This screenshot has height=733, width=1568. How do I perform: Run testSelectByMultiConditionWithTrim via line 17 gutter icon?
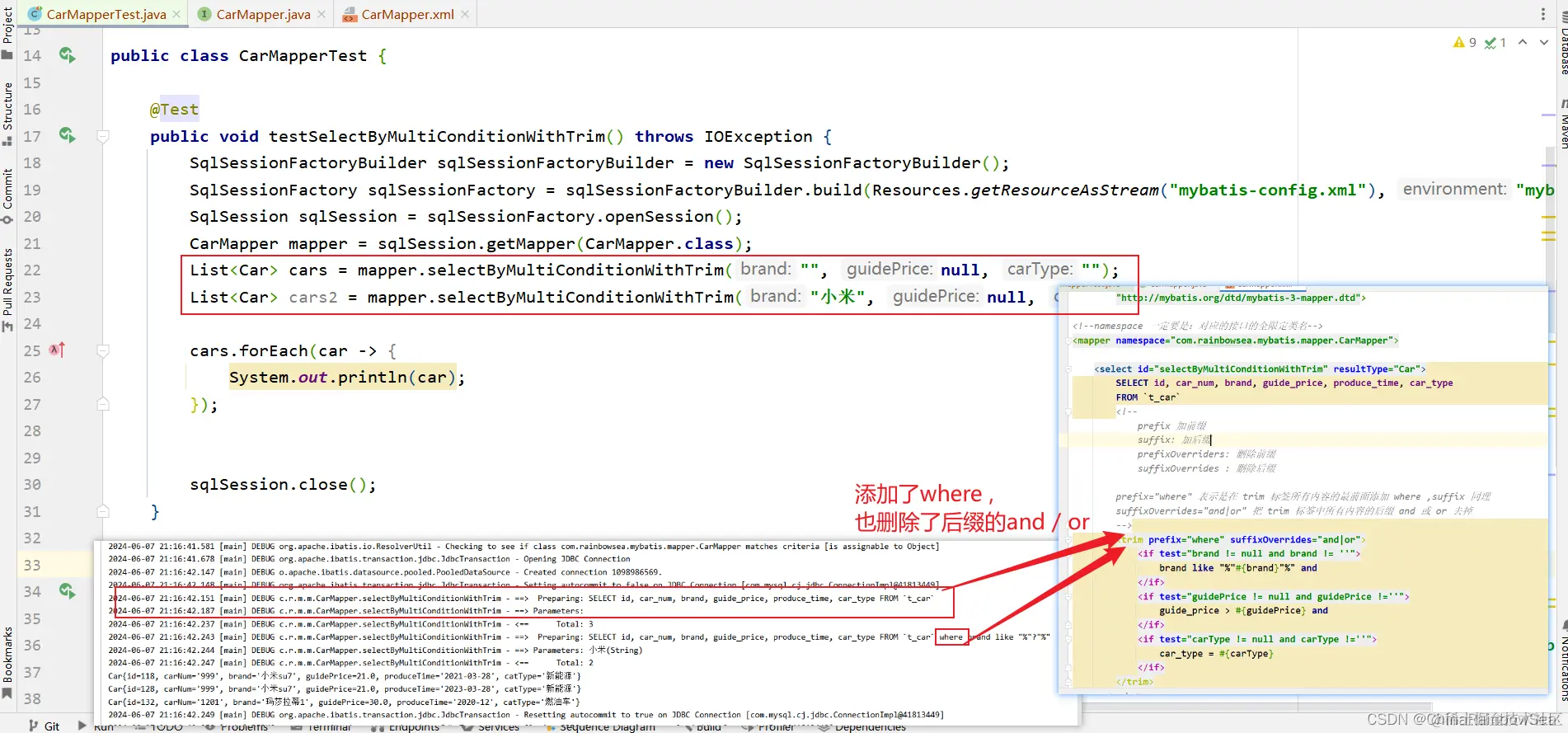point(68,135)
